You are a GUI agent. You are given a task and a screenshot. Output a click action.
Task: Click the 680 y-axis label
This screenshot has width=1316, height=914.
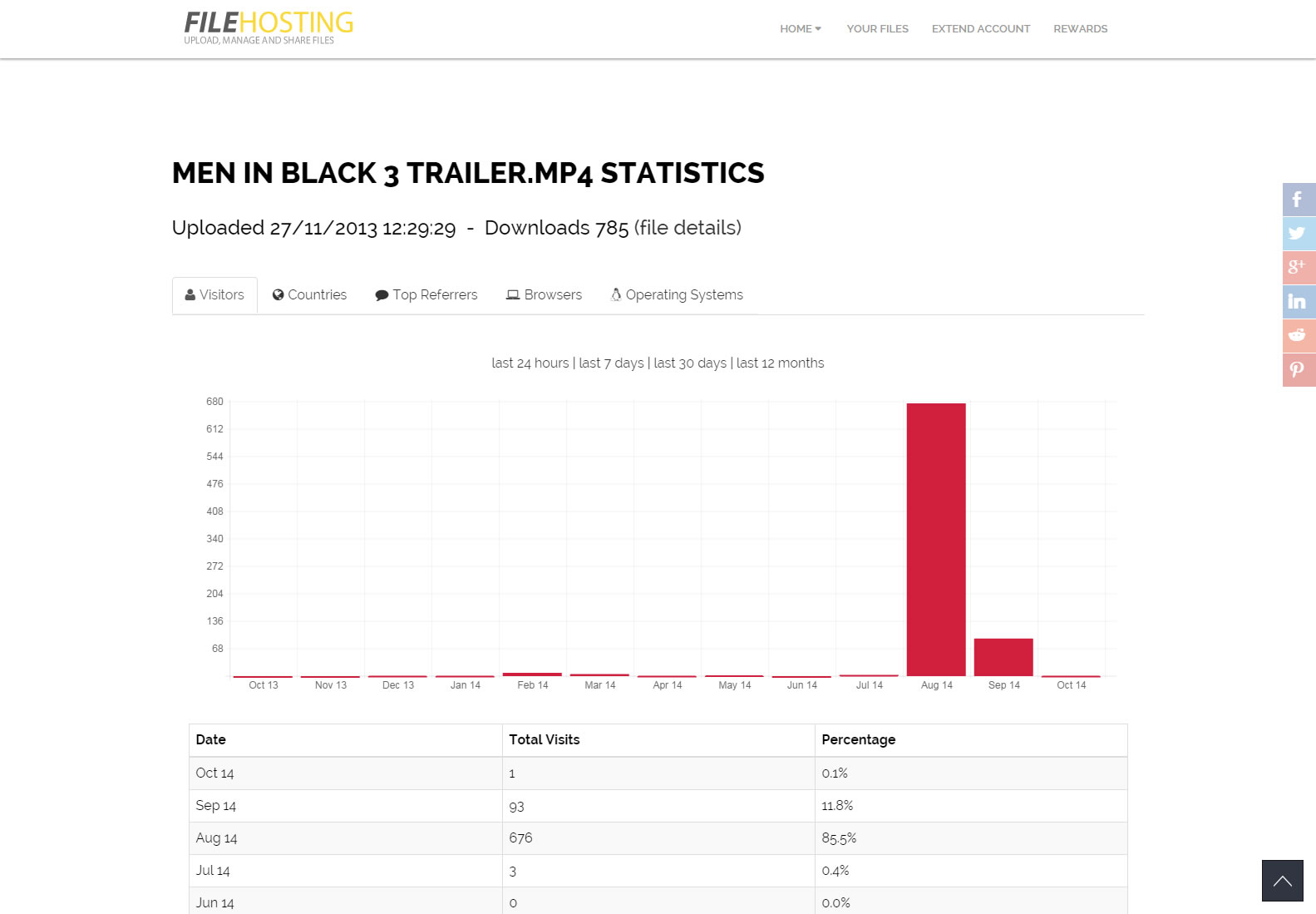pos(214,402)
